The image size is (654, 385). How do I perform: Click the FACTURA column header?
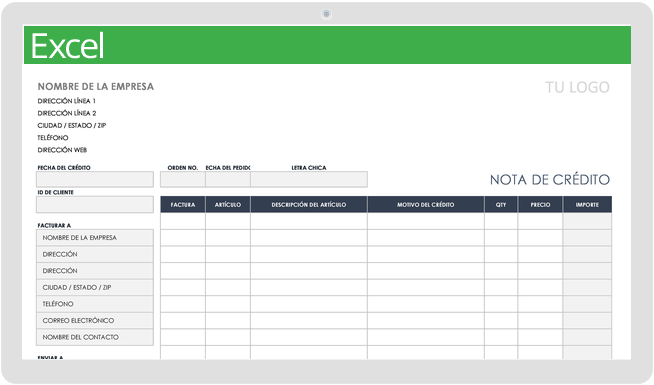pyautogui.click(x=183, y=204)
